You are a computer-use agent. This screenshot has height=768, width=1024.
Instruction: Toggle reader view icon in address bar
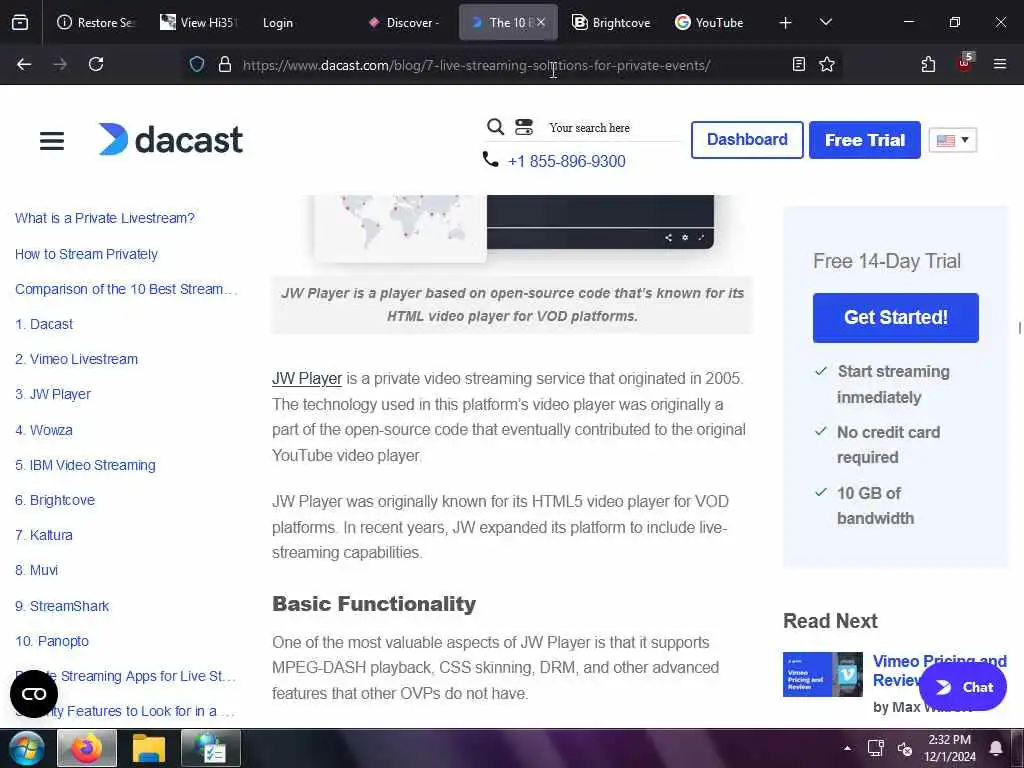(x=799, y=64)
